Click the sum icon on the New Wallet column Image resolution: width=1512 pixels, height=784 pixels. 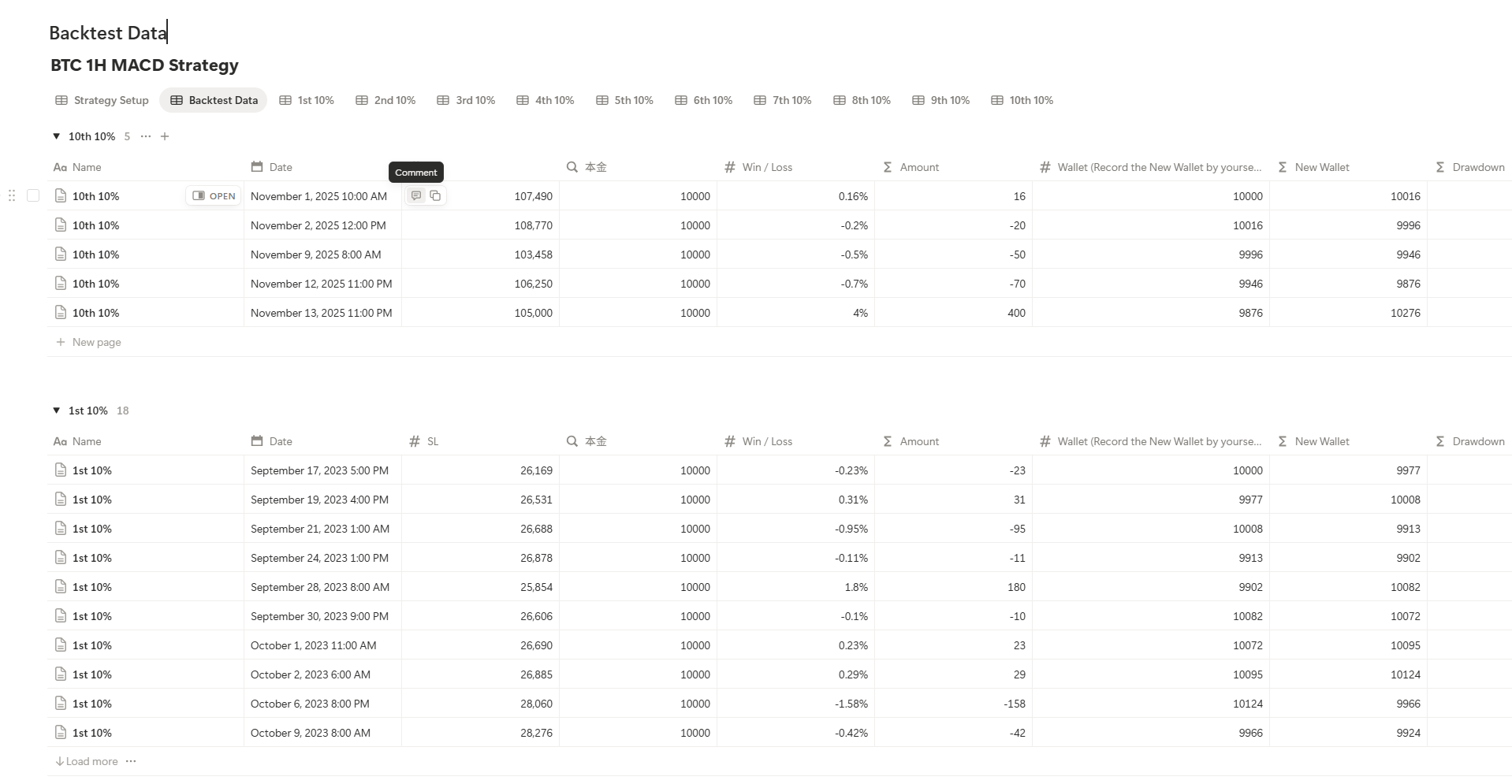(1282, 167)
